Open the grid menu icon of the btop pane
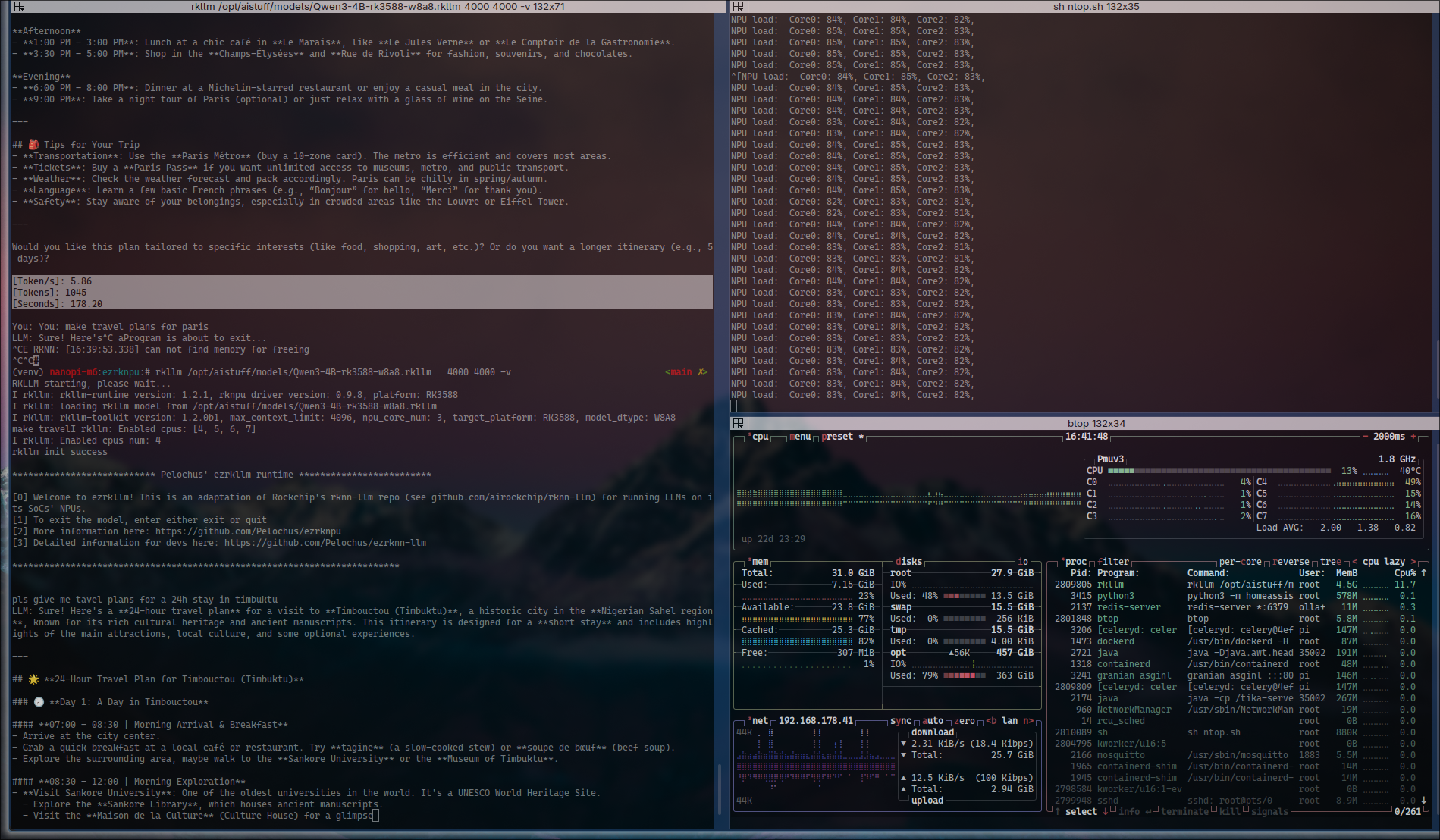 (738, 423)
